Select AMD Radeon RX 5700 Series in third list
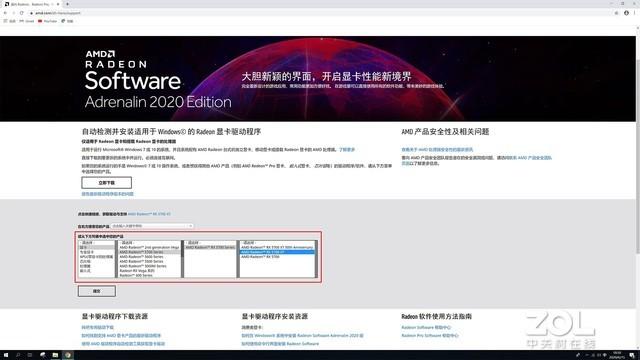This screenshot has width=640, height=360. [x=210, y=247]
